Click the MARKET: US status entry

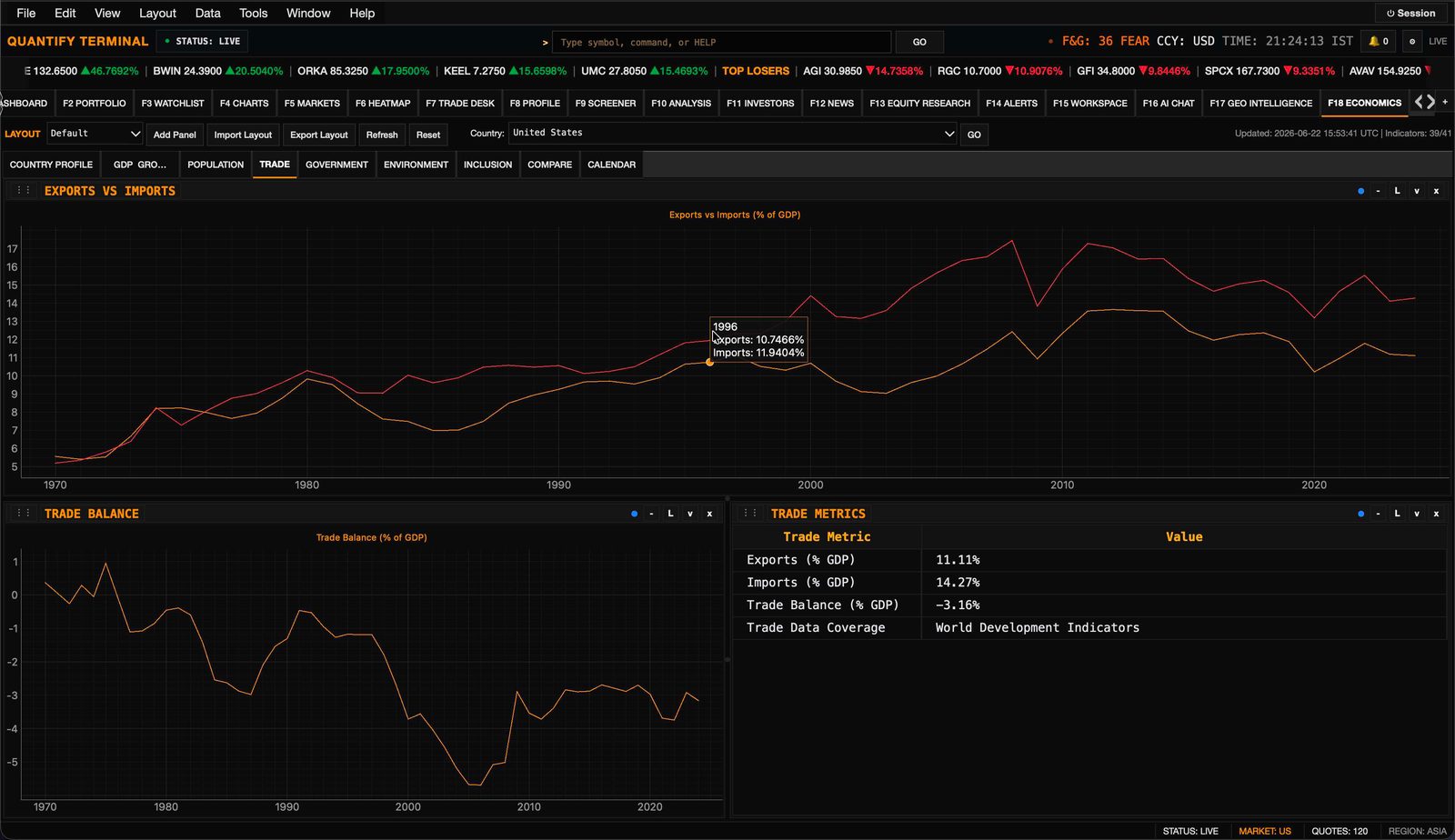(1264, 831)
